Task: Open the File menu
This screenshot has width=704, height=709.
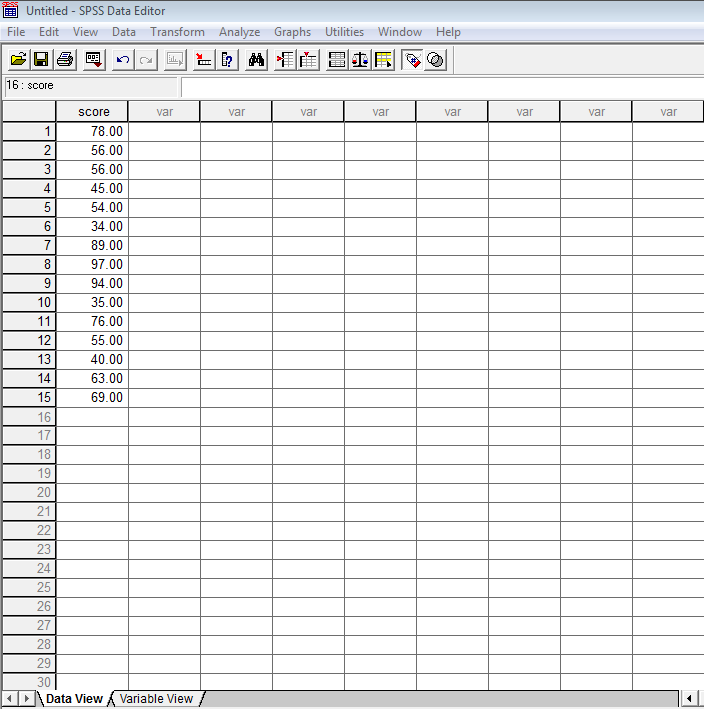Action: [16, 32]
